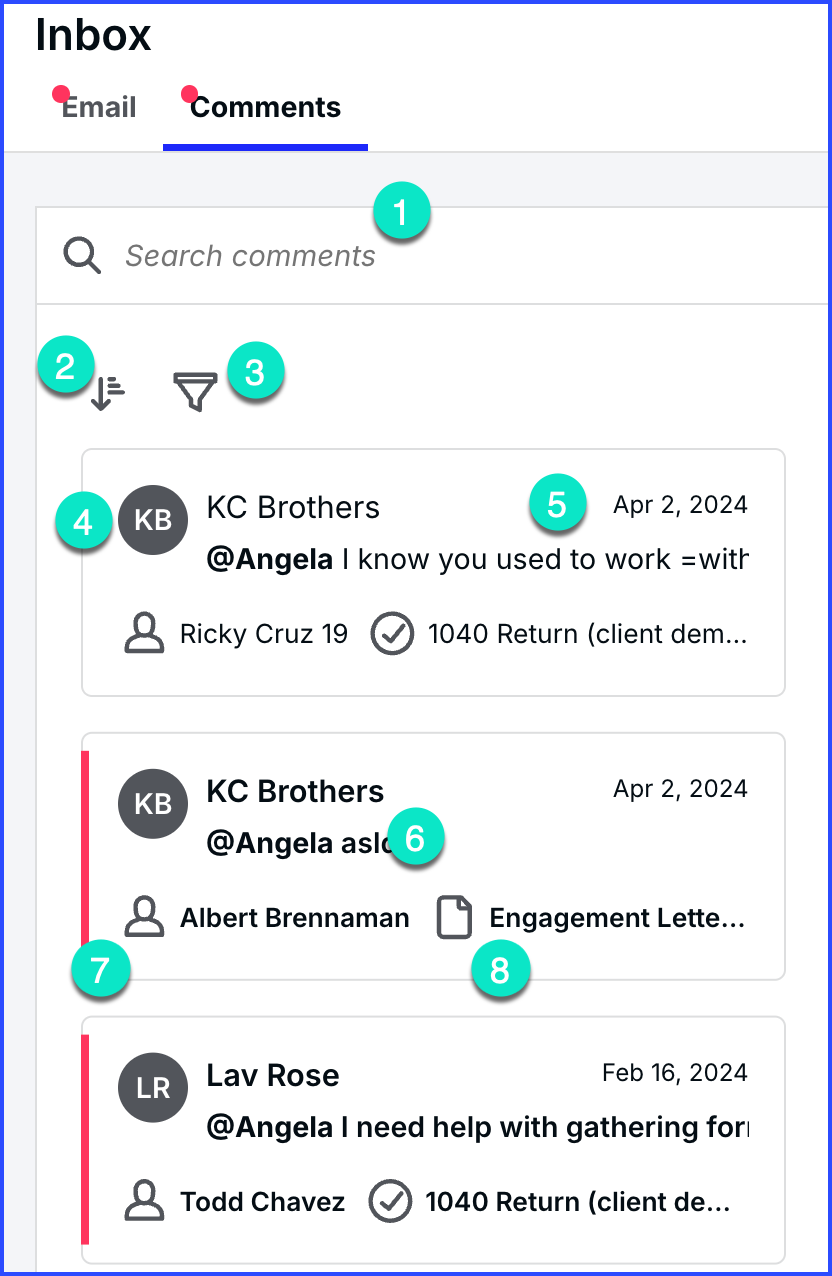Open the Engagement Letter document link
The width and height of the screenshot is (832, 1276).
(x=616, y=918)
